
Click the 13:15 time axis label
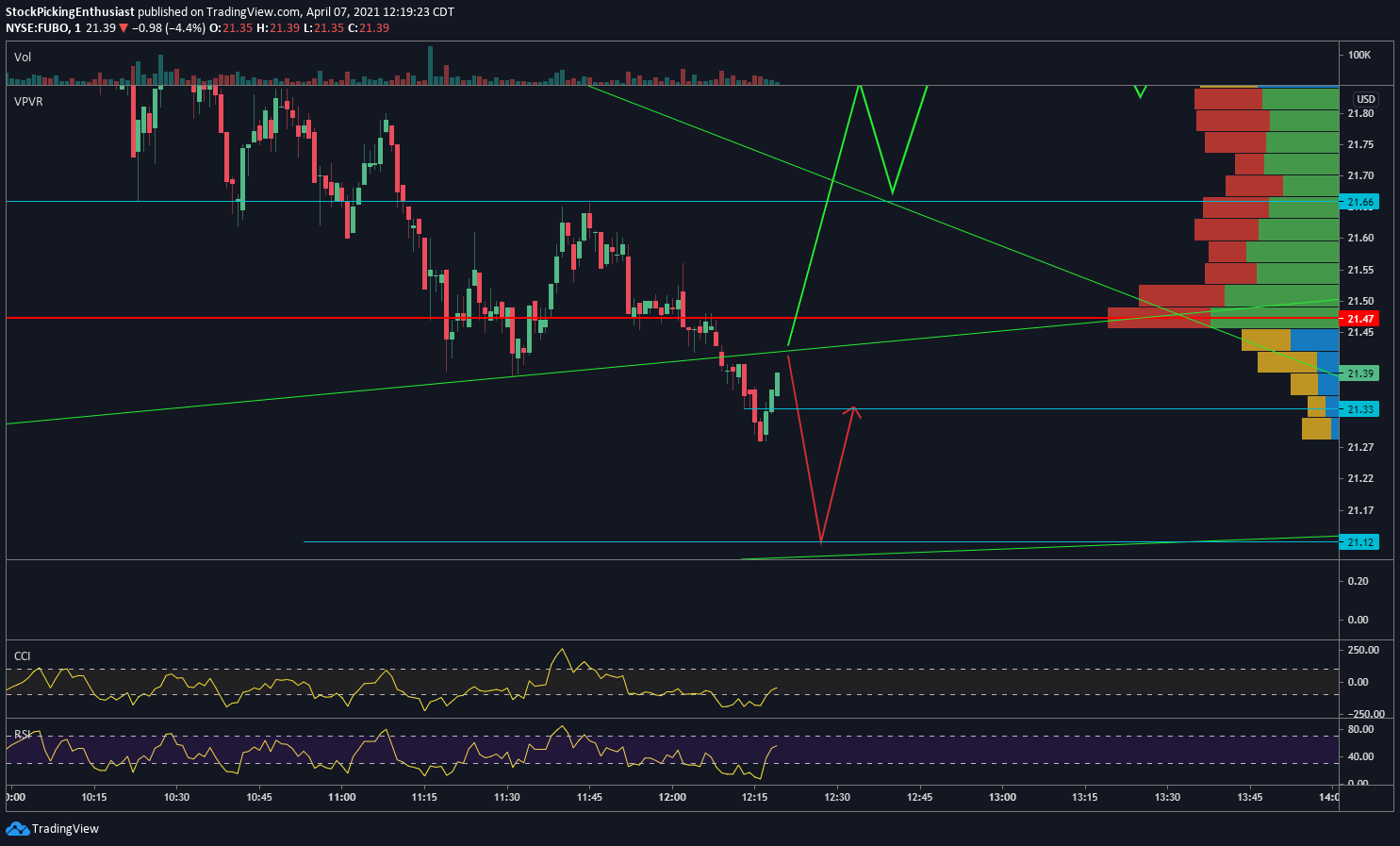(1084, 797)
